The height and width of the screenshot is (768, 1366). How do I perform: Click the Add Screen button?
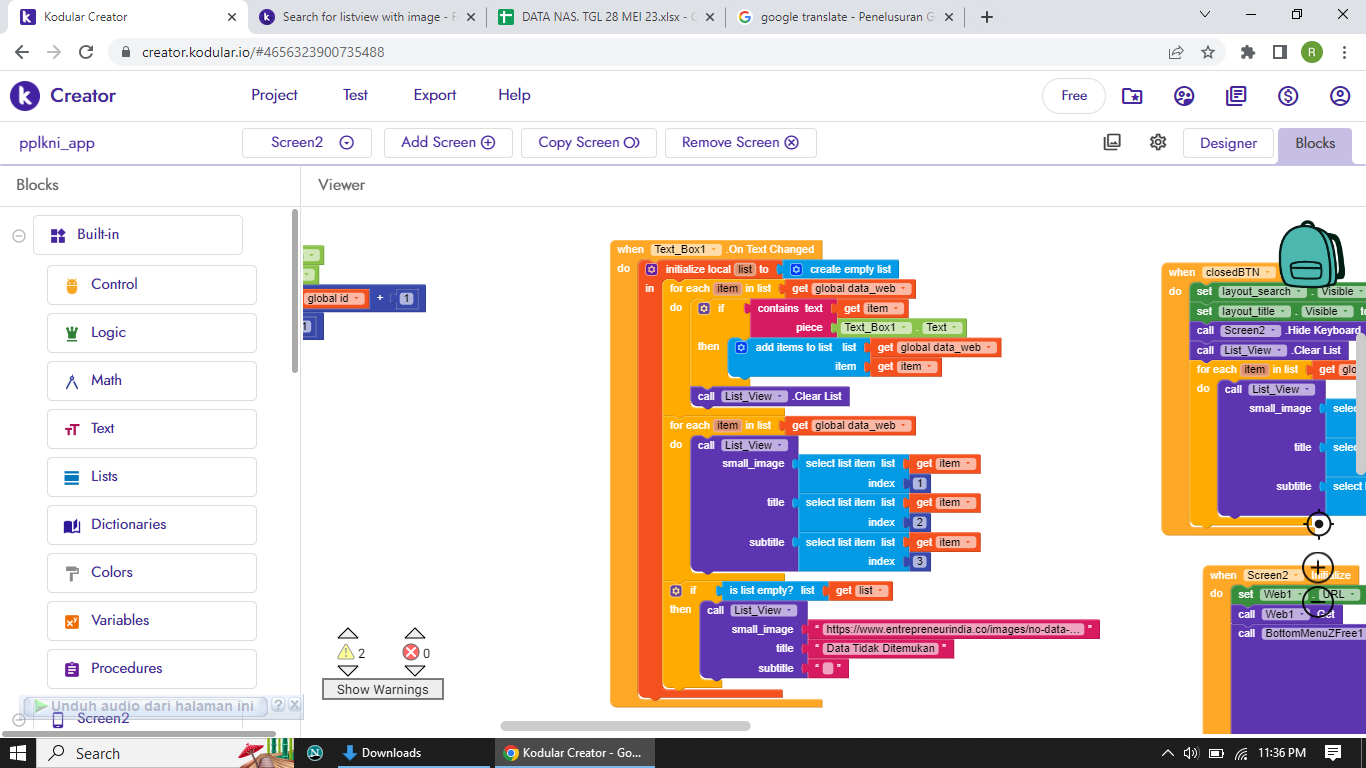448,143
